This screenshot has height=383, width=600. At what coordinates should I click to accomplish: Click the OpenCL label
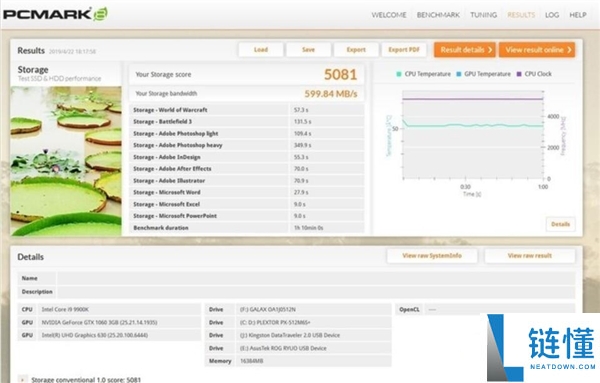pyautogui.click(x=409, y=309)
